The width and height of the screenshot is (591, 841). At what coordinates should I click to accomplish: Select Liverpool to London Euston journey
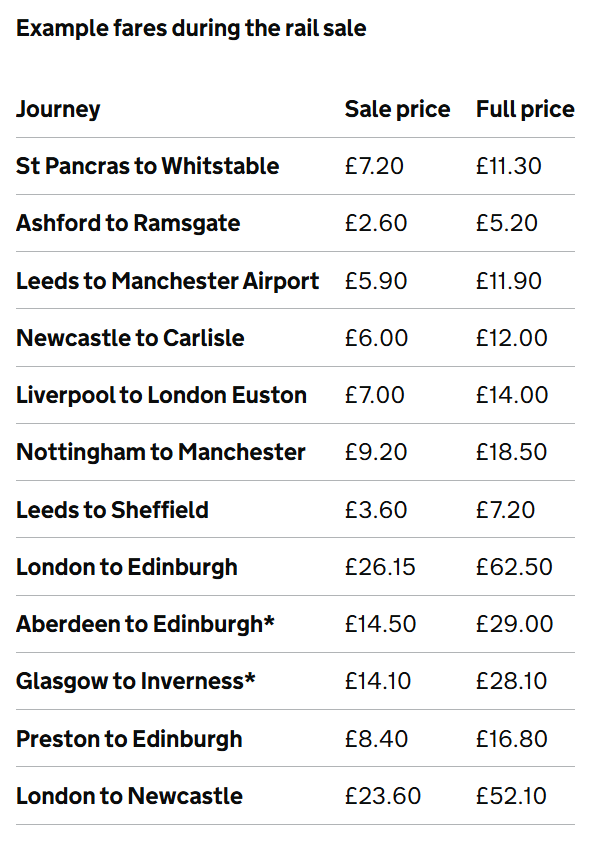(161, 395)
